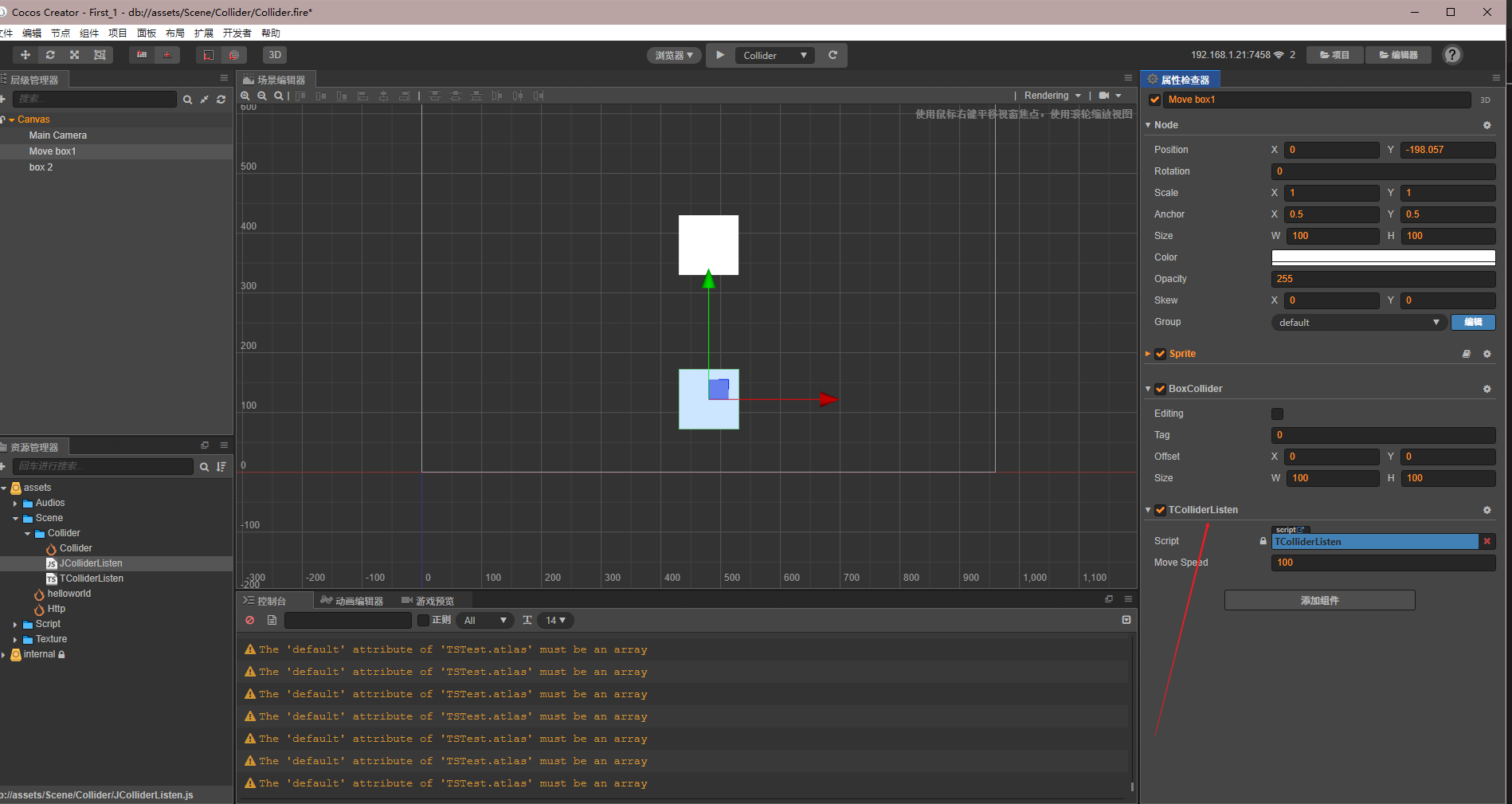Click the Color swatch in the Node section

(1383, 257)
